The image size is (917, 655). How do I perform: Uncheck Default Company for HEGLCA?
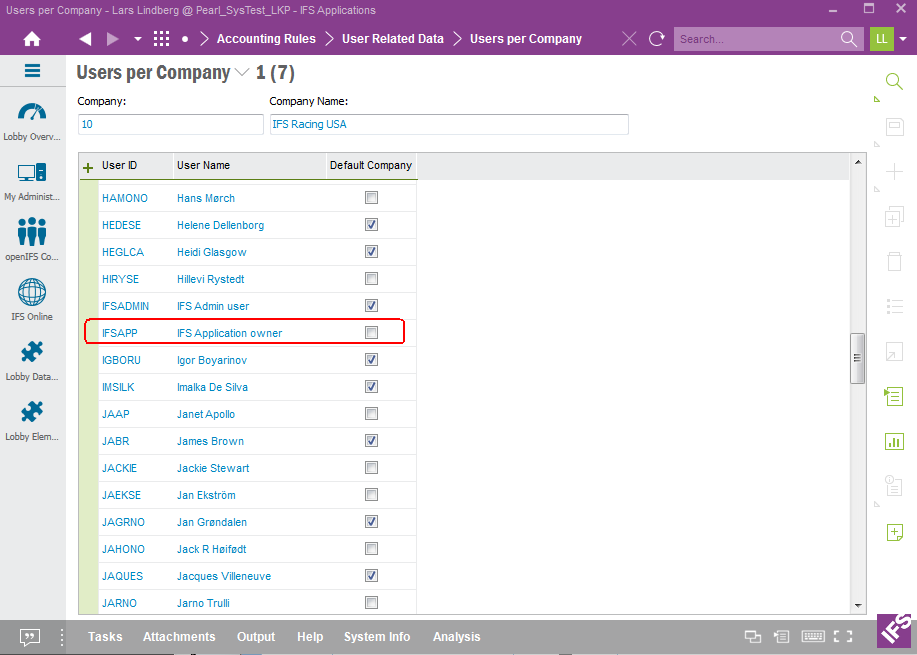click(x=371, y=251)
